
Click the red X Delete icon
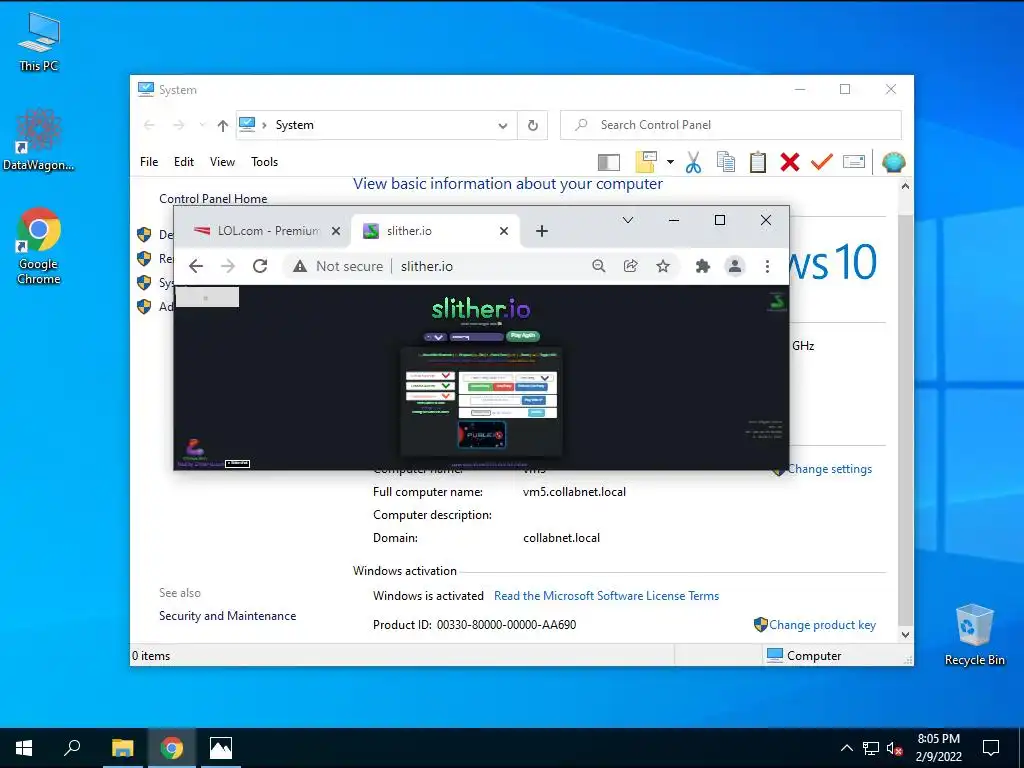(790, 162)
